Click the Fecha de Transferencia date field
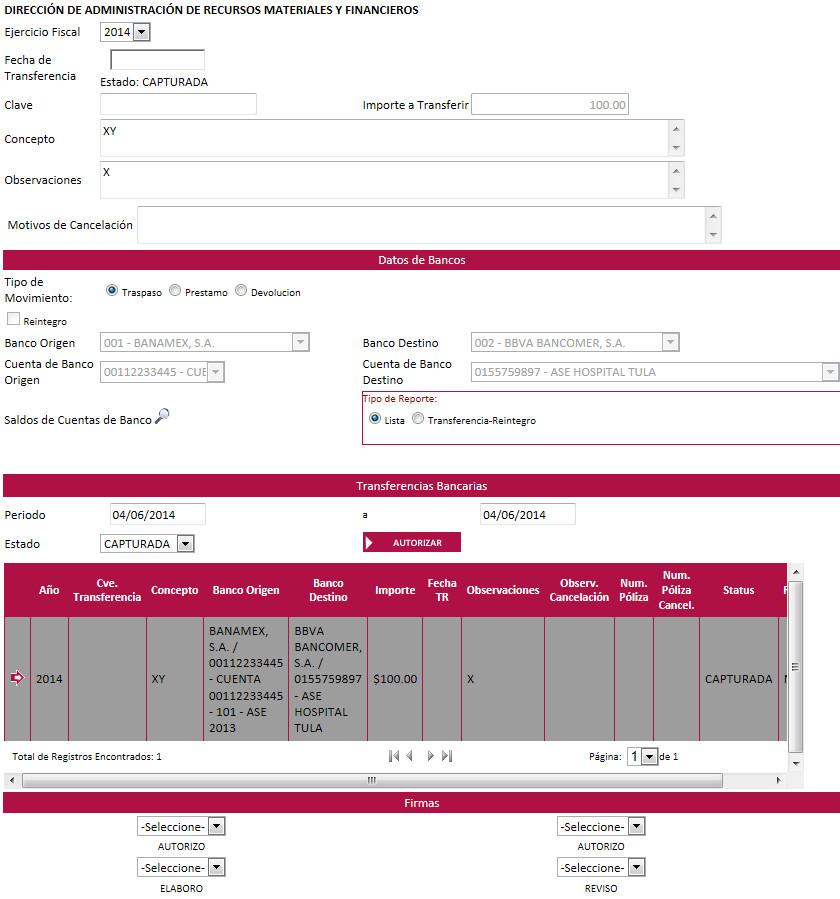Screen dimensions: 840x899 157,60
